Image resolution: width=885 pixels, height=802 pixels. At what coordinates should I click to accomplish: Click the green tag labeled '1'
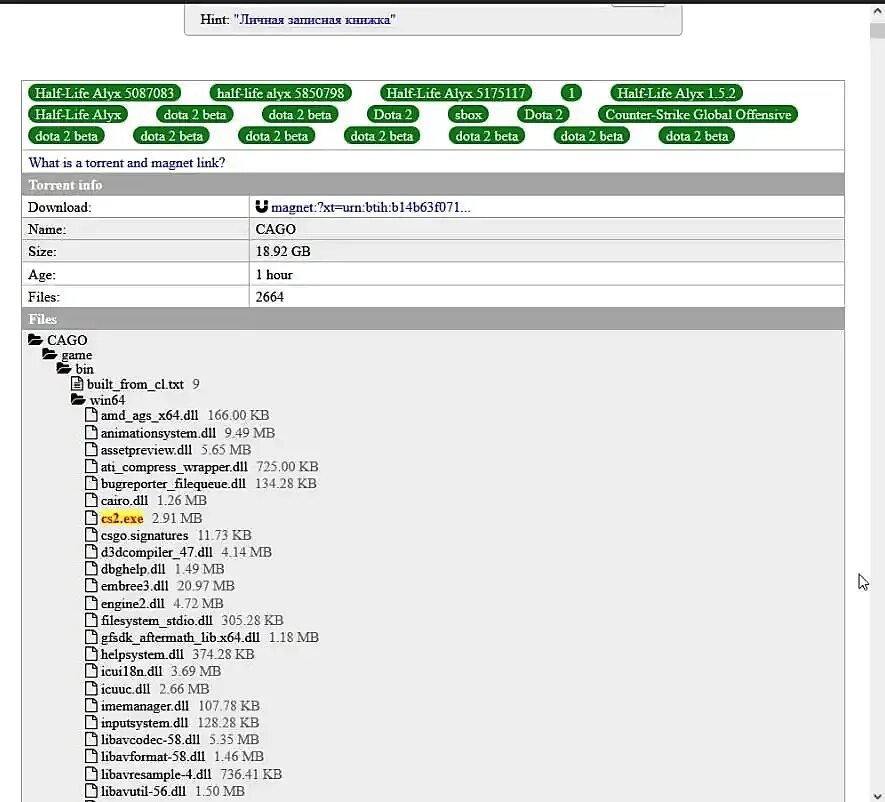tap(571, 93)
